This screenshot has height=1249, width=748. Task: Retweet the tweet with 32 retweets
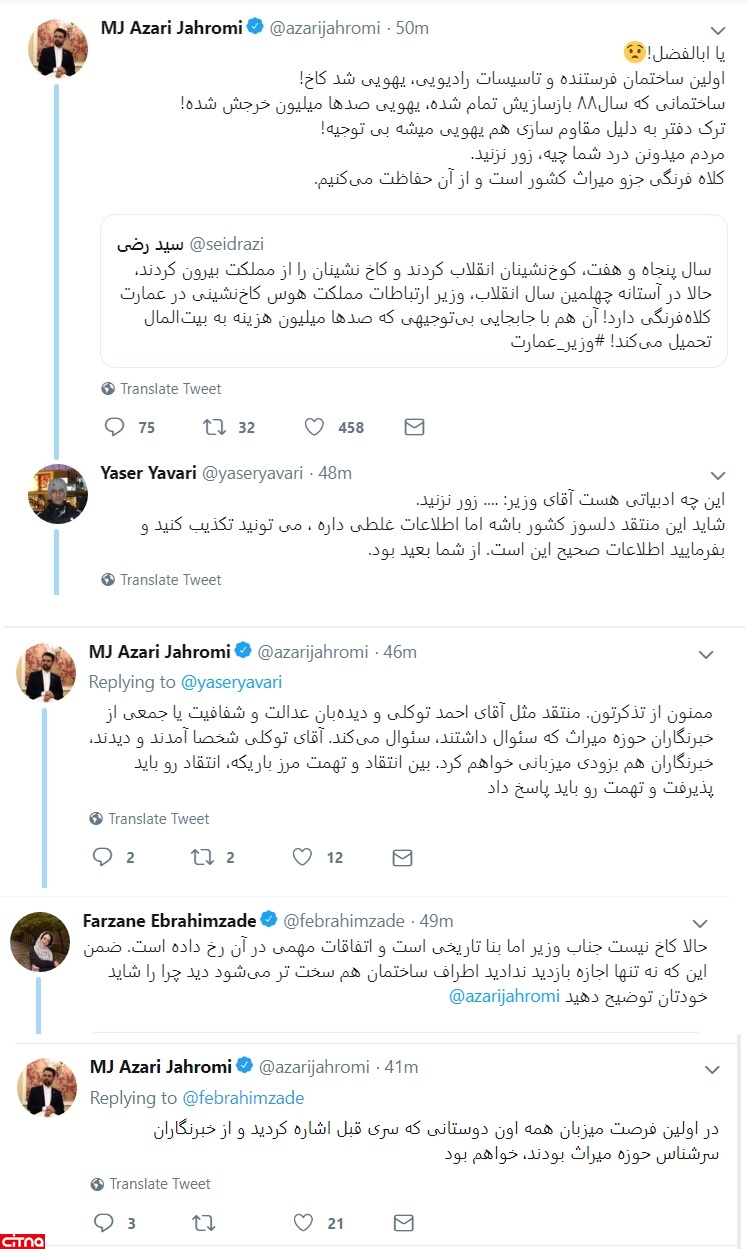point(214,427)
